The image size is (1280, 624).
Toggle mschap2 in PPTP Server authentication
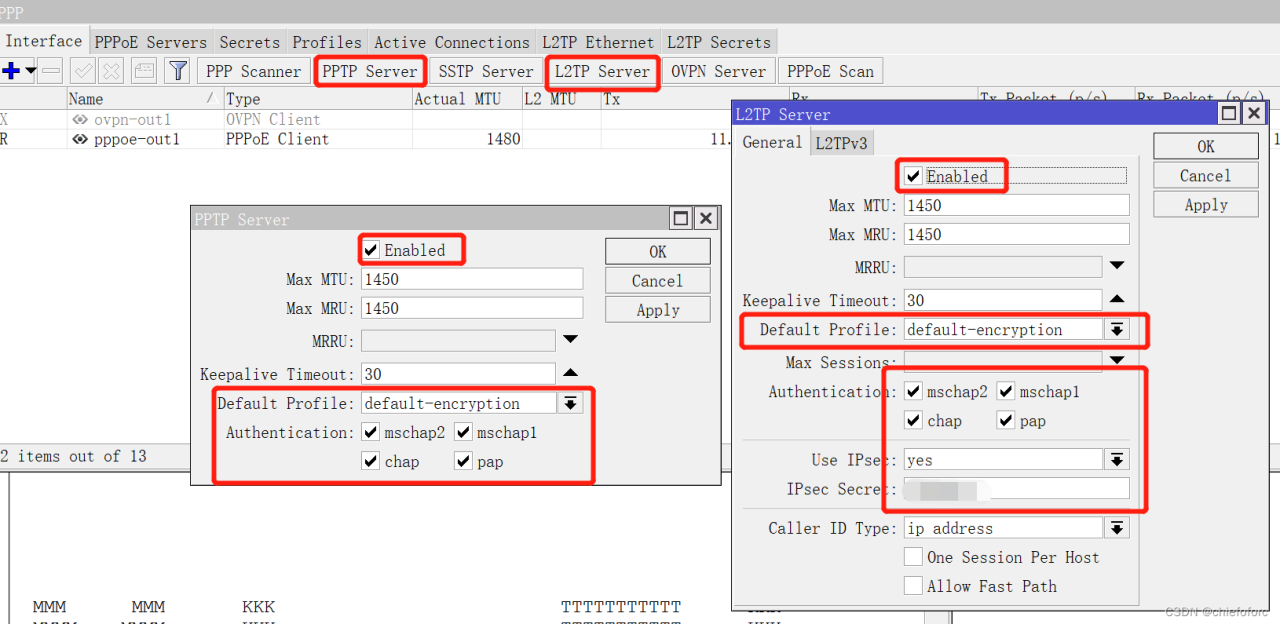372,432
